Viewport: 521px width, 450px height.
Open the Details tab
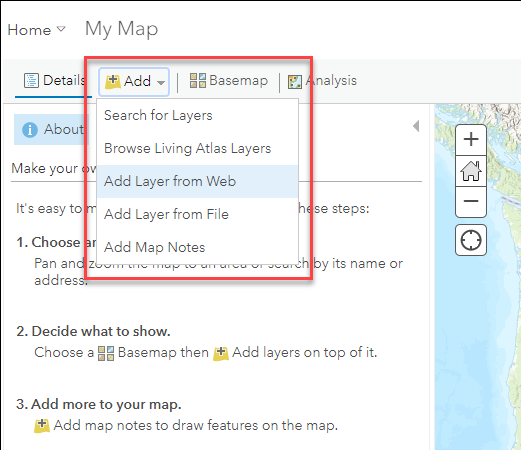click(x=55, y=81)
